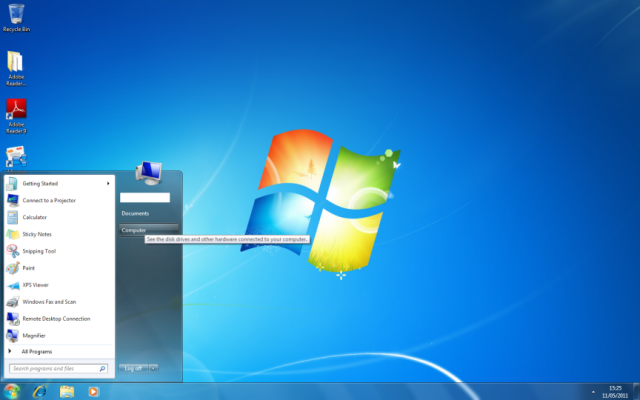This screenshot has height=400, width=640.
Task: Click the Log off button
Action: click(133, 369)
